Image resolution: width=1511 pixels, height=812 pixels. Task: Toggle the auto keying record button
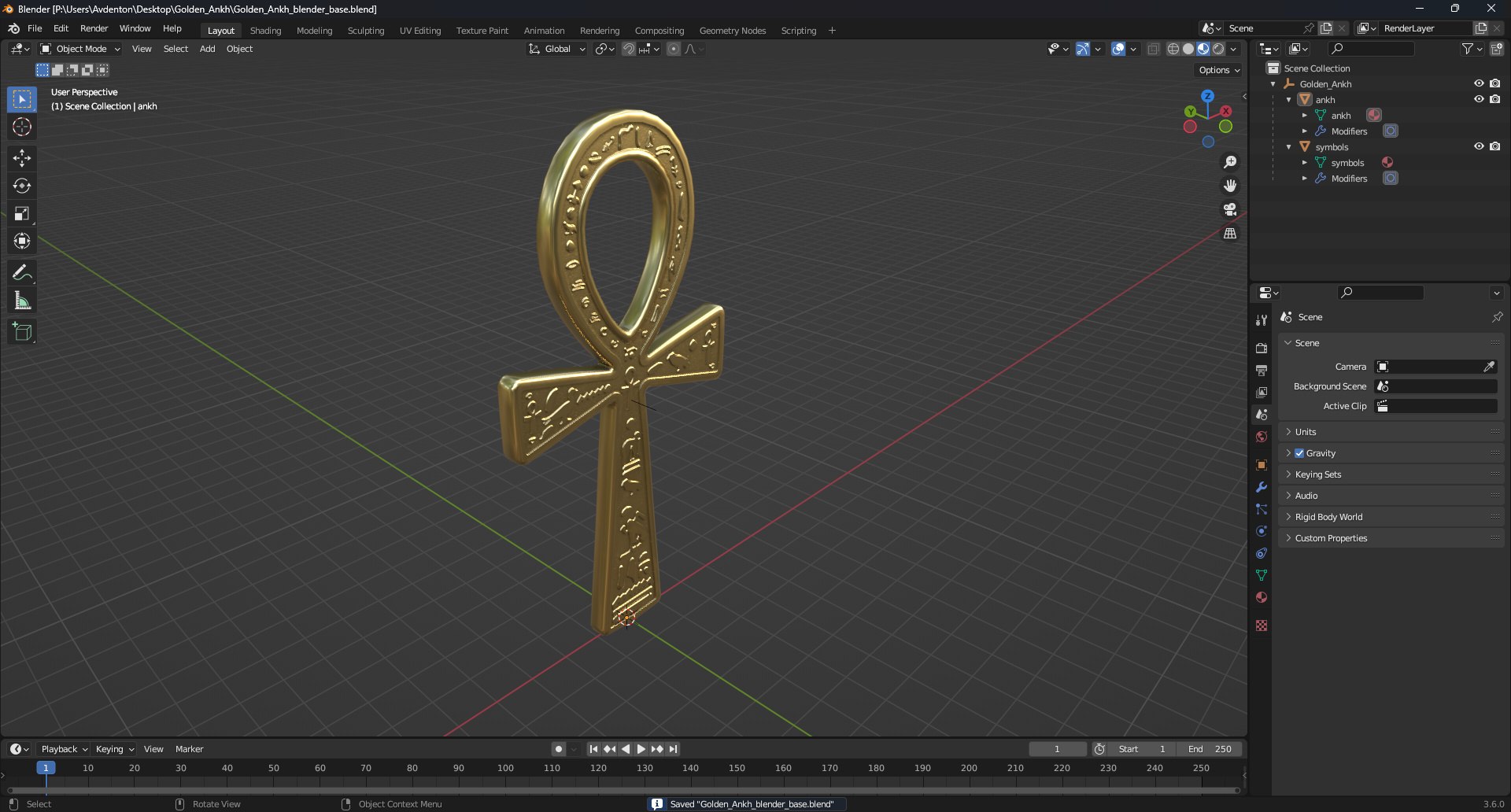tap(558, 749)
